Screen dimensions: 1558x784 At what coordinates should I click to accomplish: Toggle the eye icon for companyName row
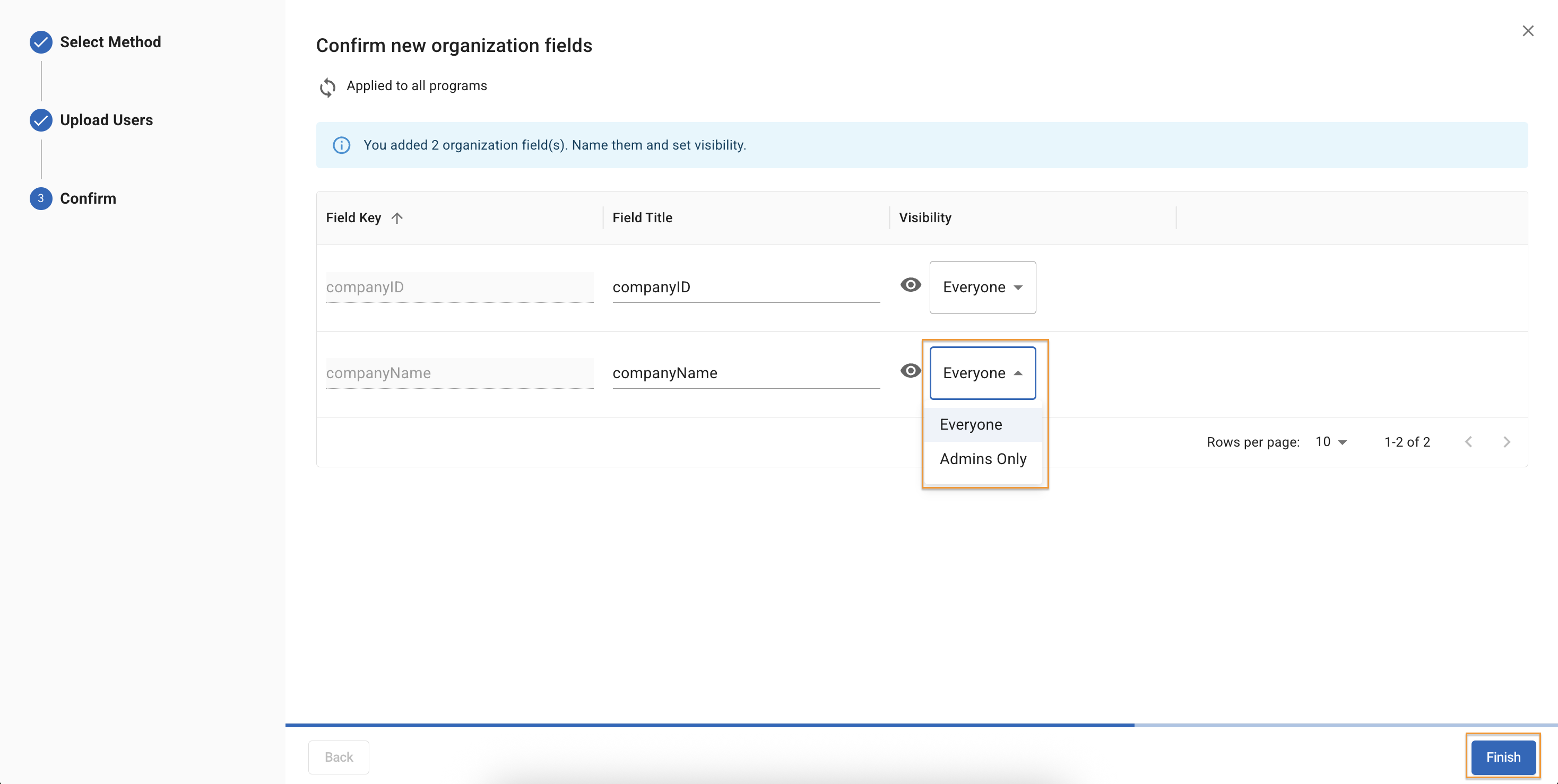point(910,371)
